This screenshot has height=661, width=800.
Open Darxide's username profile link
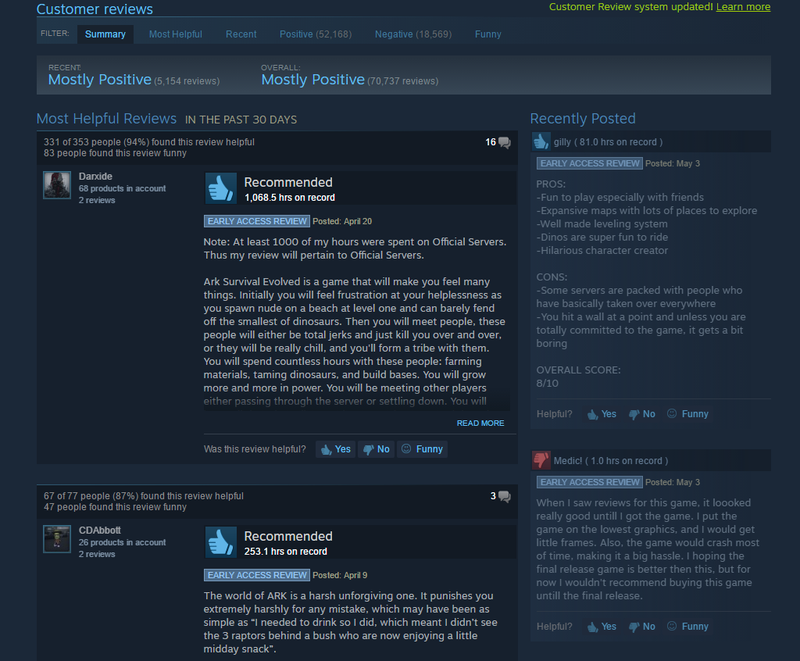95,176
